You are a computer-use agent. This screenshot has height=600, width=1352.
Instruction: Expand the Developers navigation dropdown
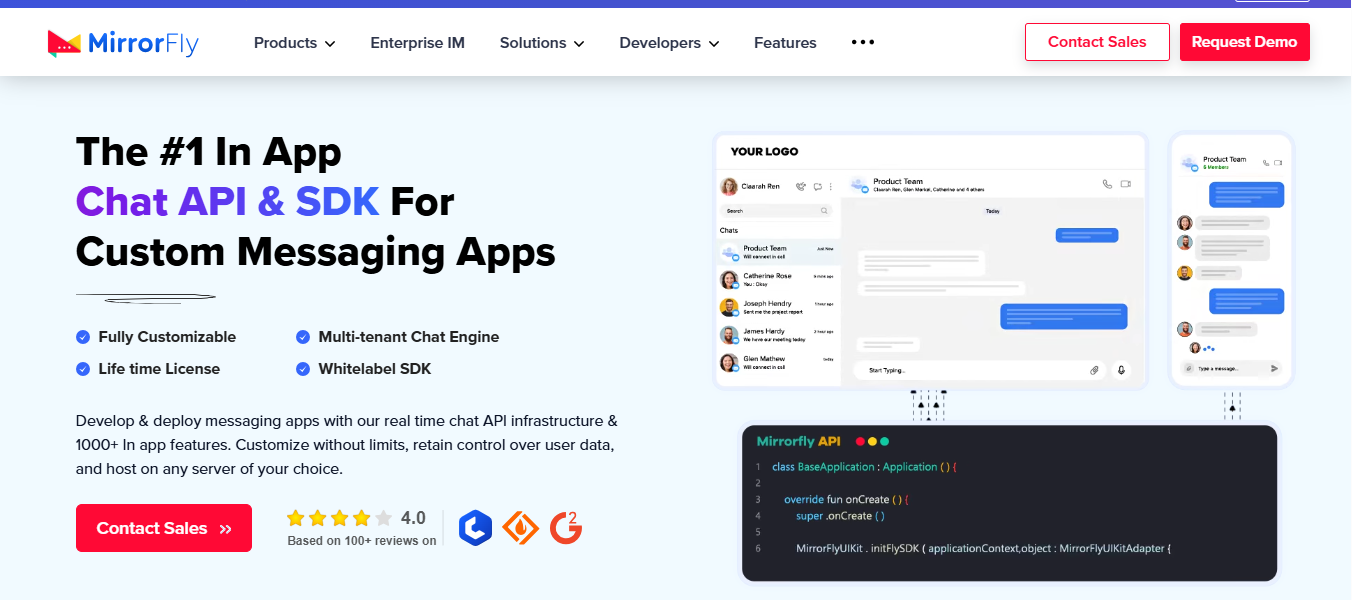669,43
